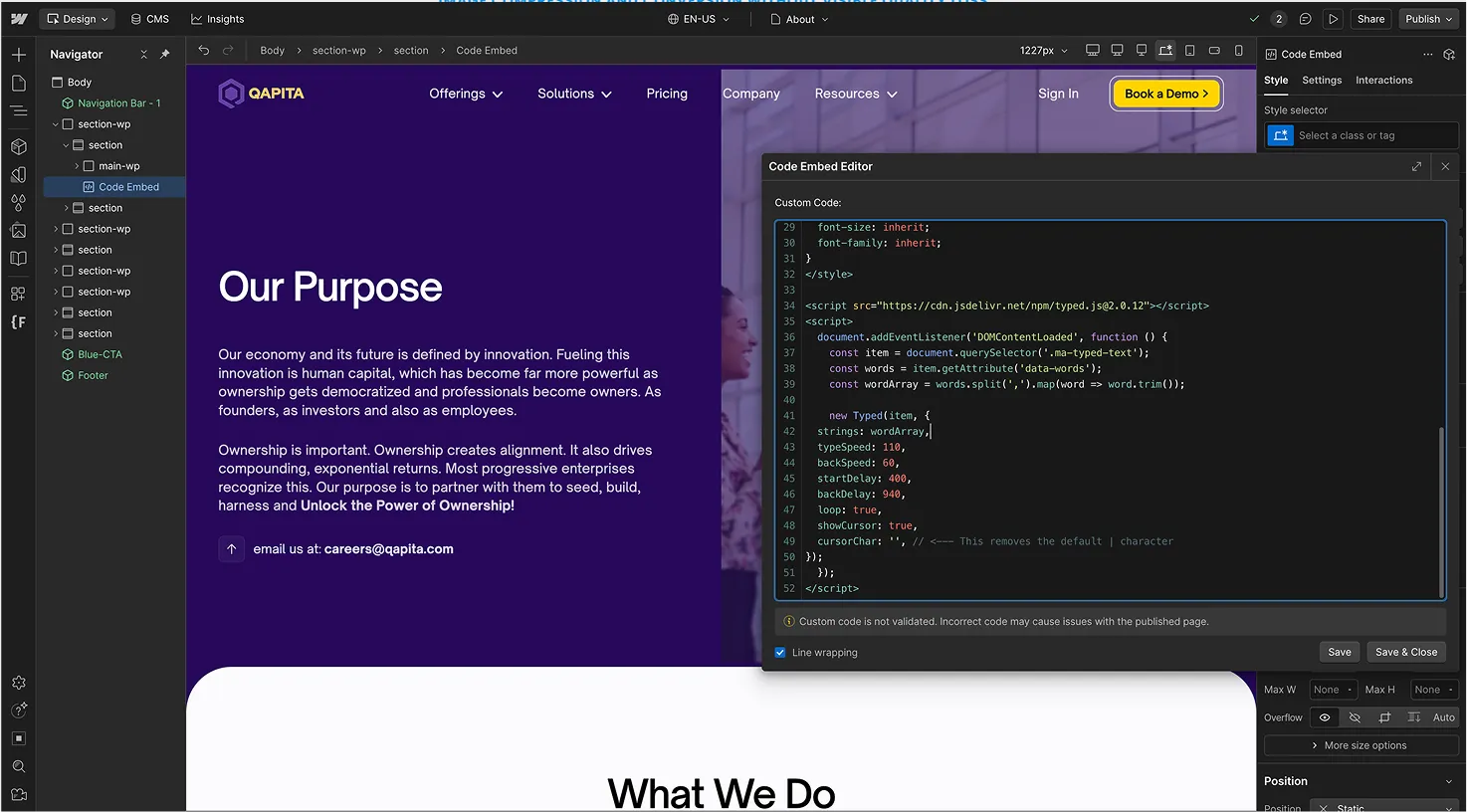Switch to tablet breakpoint
The image size is (1467, 812).
point(1190,50)
